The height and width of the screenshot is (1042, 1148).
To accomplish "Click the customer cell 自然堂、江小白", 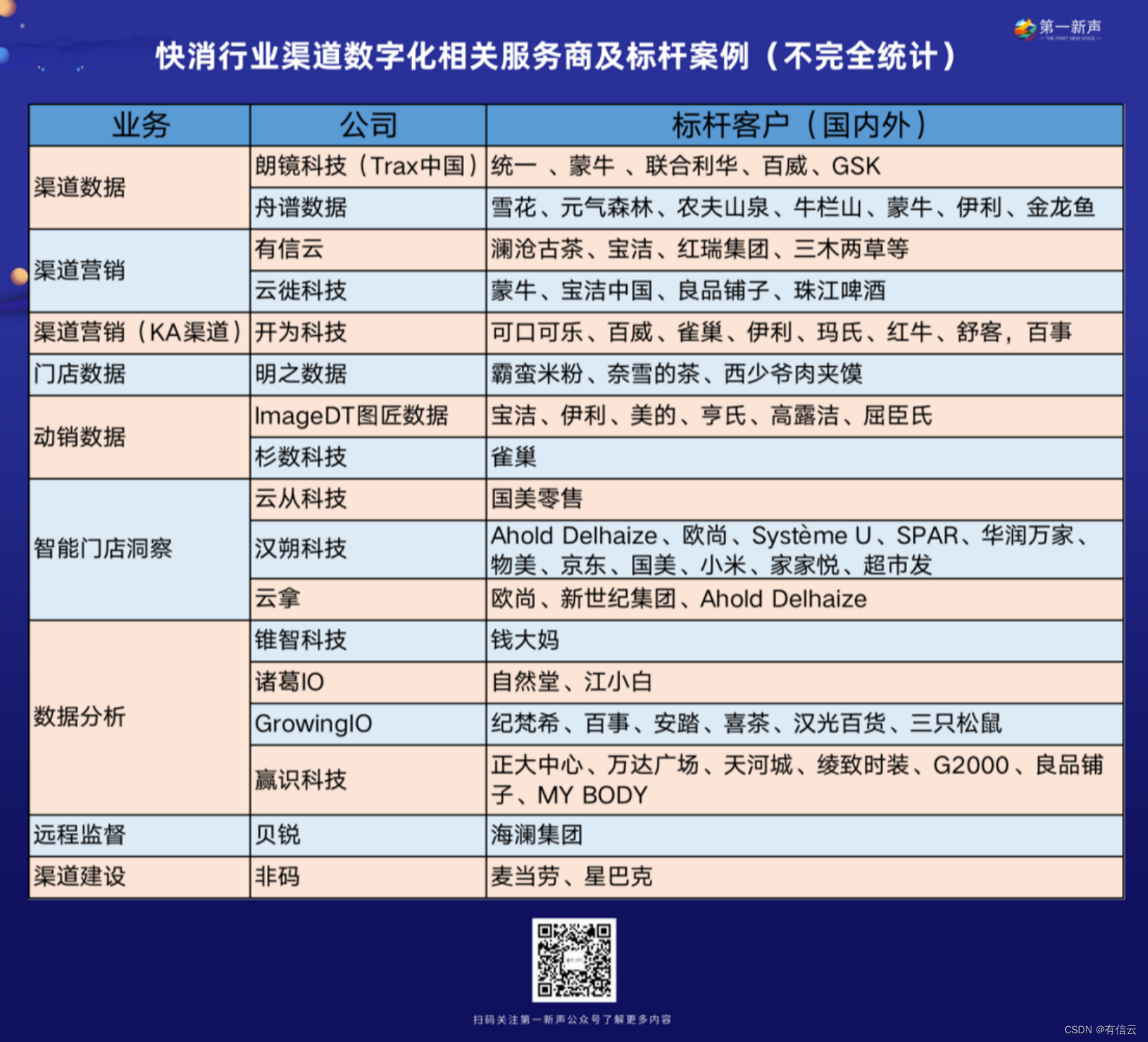I will click(805, 682).
